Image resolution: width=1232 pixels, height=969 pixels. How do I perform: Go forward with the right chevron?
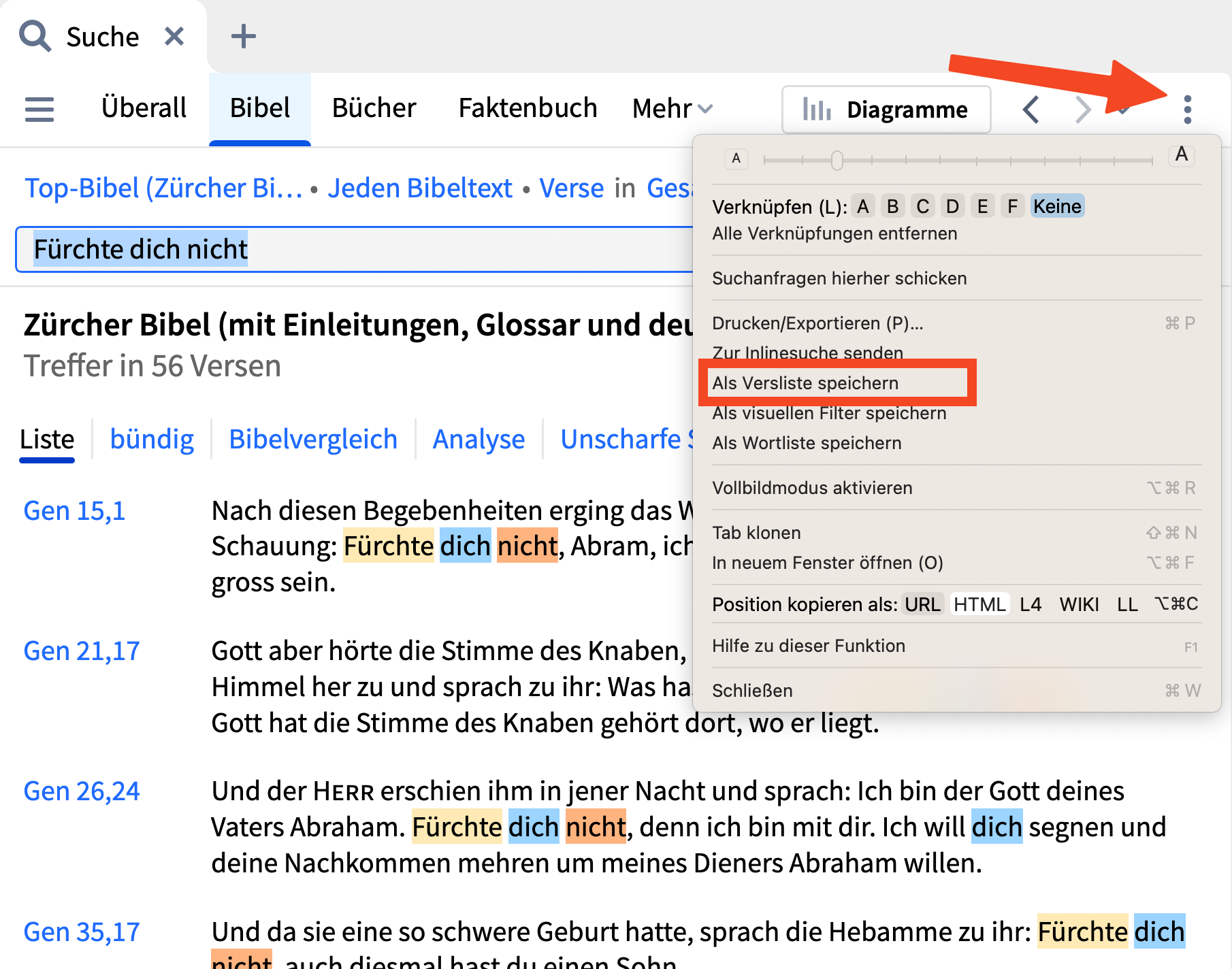tap(1082, 109)
